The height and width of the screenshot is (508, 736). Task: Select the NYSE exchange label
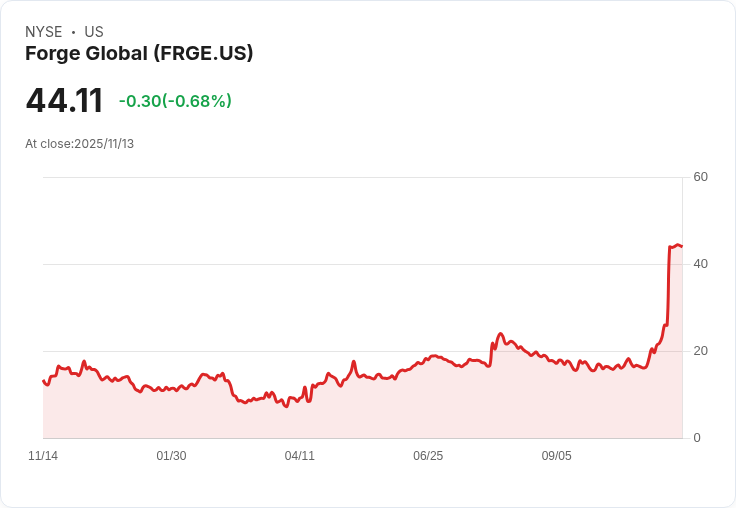43,32
